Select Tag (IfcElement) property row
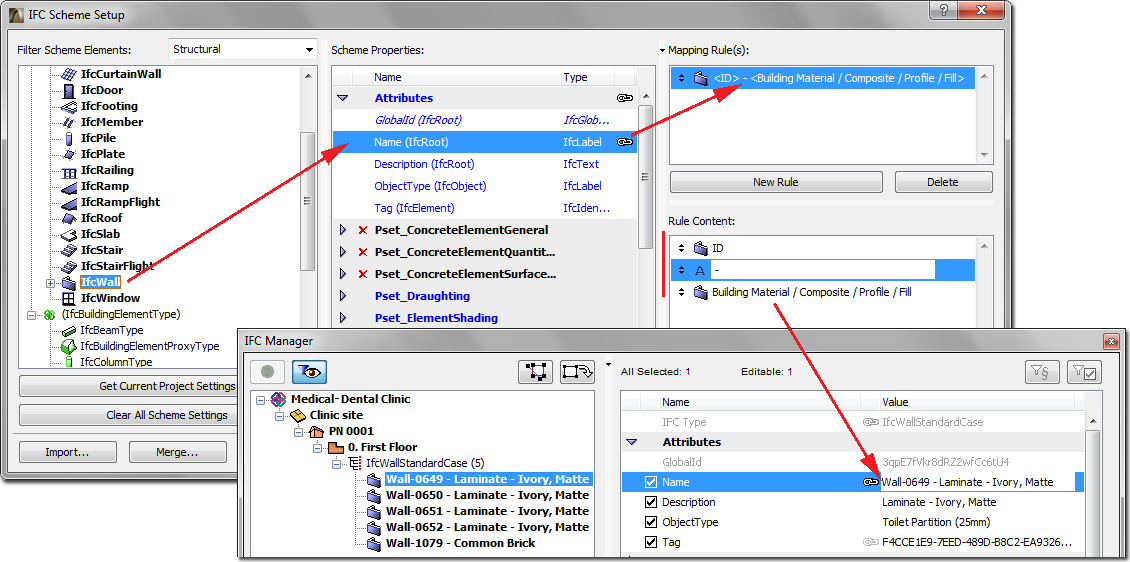This screenshot has height=562, width=1130. tap(484, 208)
